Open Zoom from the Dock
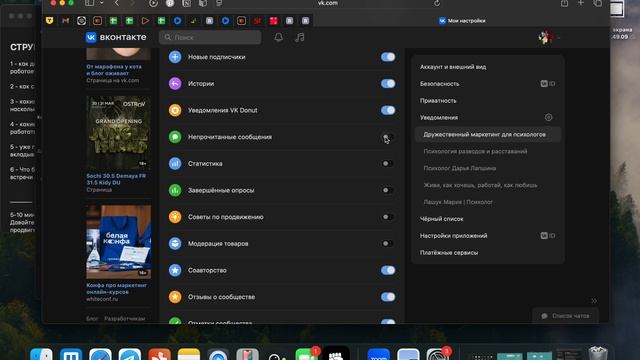This screenshot has height=360, width=640. 378,354
